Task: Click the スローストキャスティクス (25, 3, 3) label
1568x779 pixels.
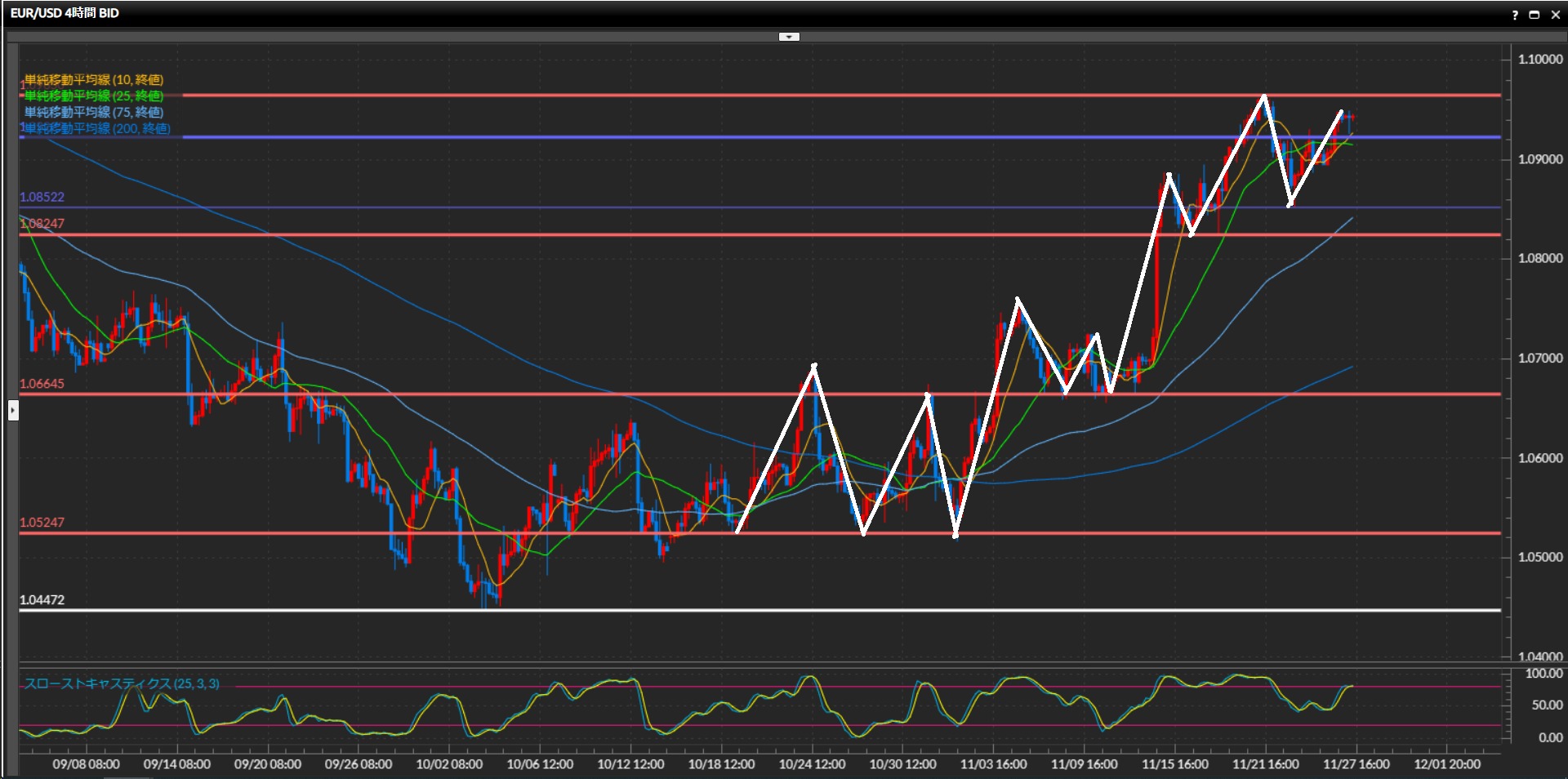Action: pyautogui.click(x=122, y=683)
